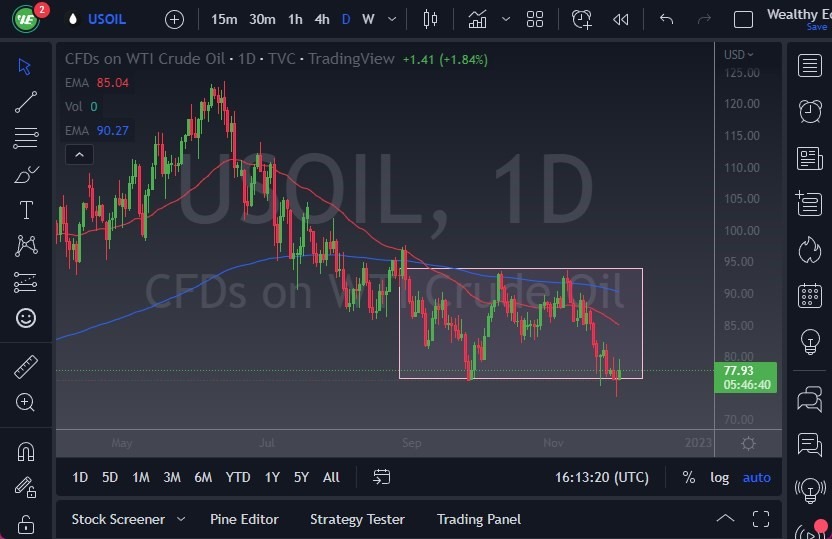Image resolution: width=832 pixels, height=539 pixels.
Task: Expand the timeframe interval dropdown arrow
Action: point(391,19)
